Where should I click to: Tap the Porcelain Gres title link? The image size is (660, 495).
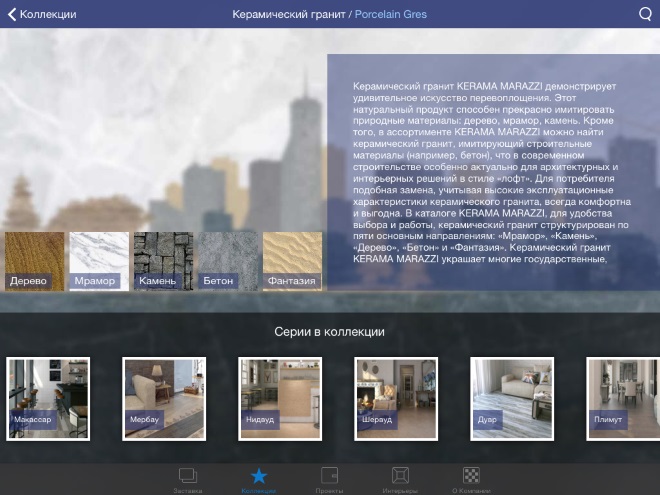[x=391, y=14]
